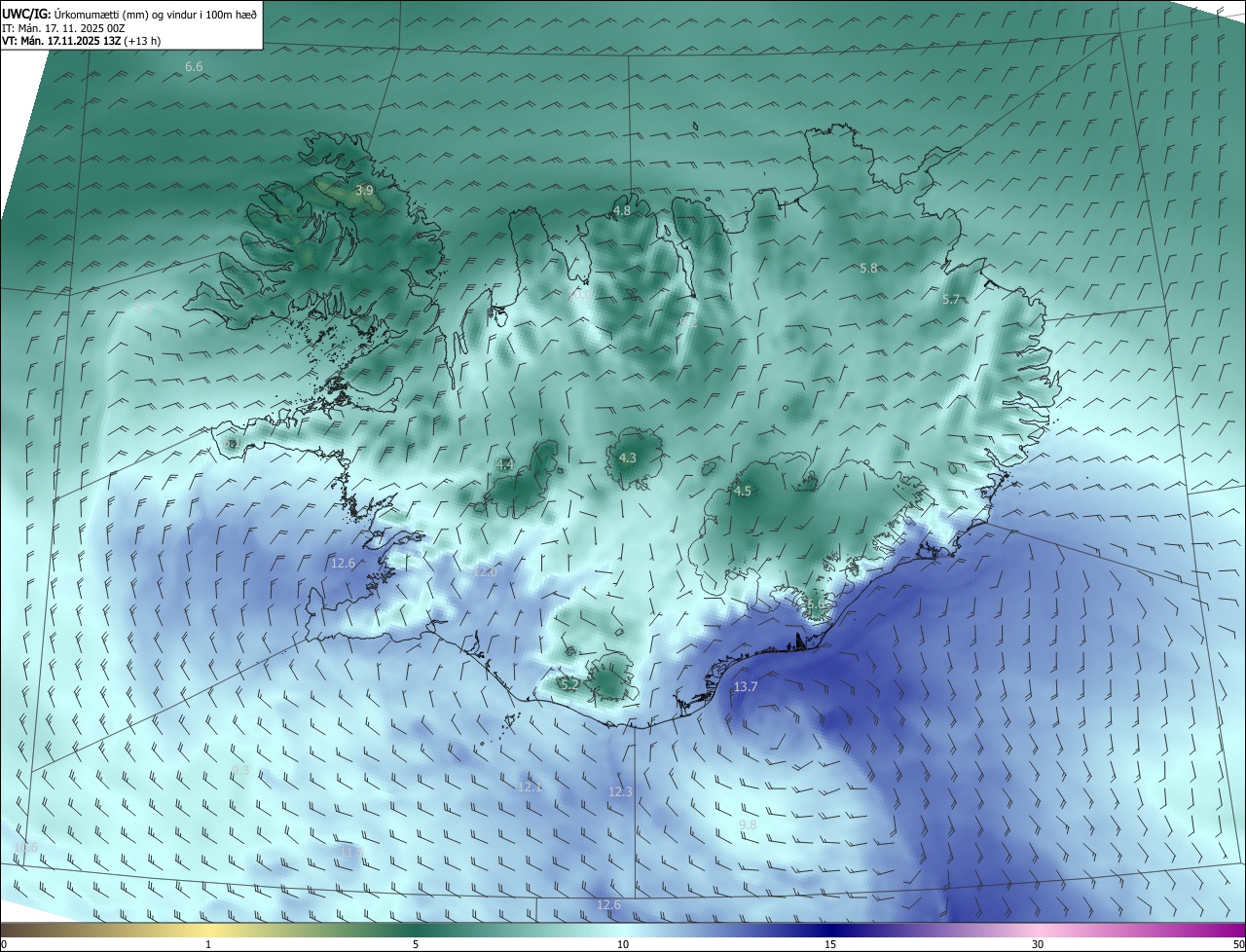The height and width of the screenshot is (952, 1246).
Task: Click the '50' label on the colour scale
Action: 1238,944
